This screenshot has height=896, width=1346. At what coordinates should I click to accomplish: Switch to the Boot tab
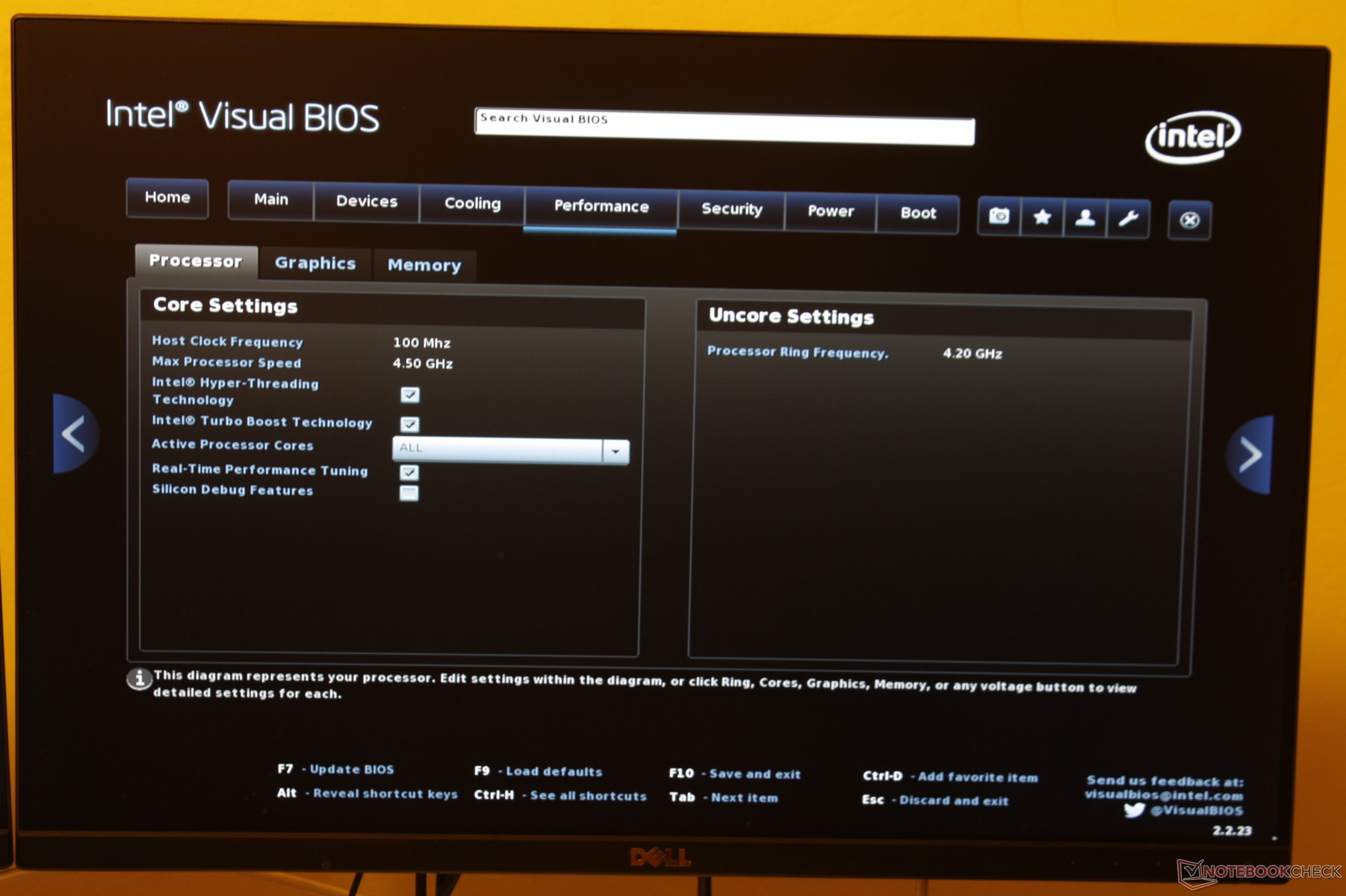[918, 214]
